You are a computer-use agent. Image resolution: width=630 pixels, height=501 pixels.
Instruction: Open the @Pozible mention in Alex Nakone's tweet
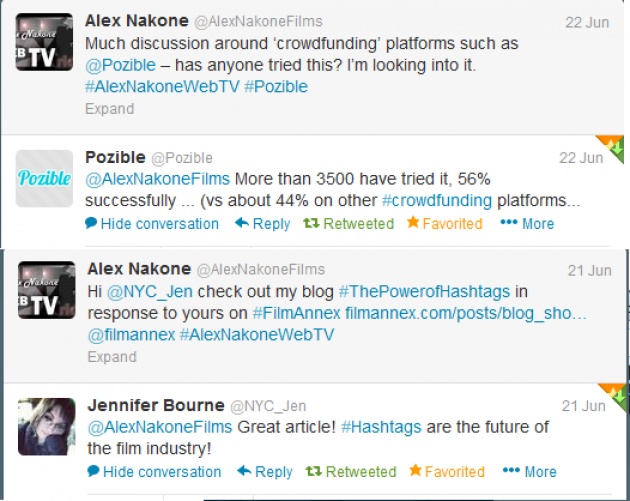tap(120, 65)
